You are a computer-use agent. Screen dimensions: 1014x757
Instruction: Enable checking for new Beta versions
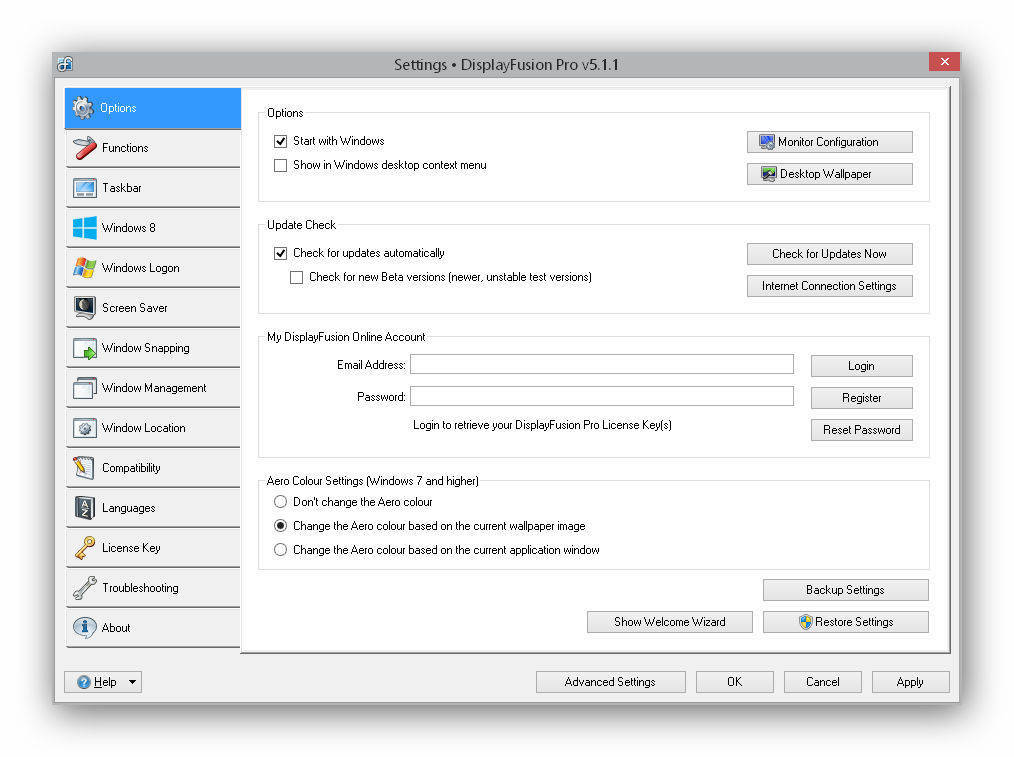click(x=296, y=277)
